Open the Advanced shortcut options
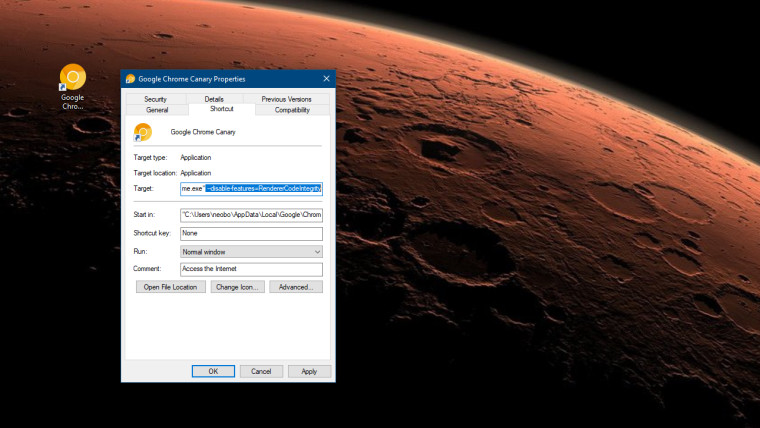The image size is (760, 428). 296,287
